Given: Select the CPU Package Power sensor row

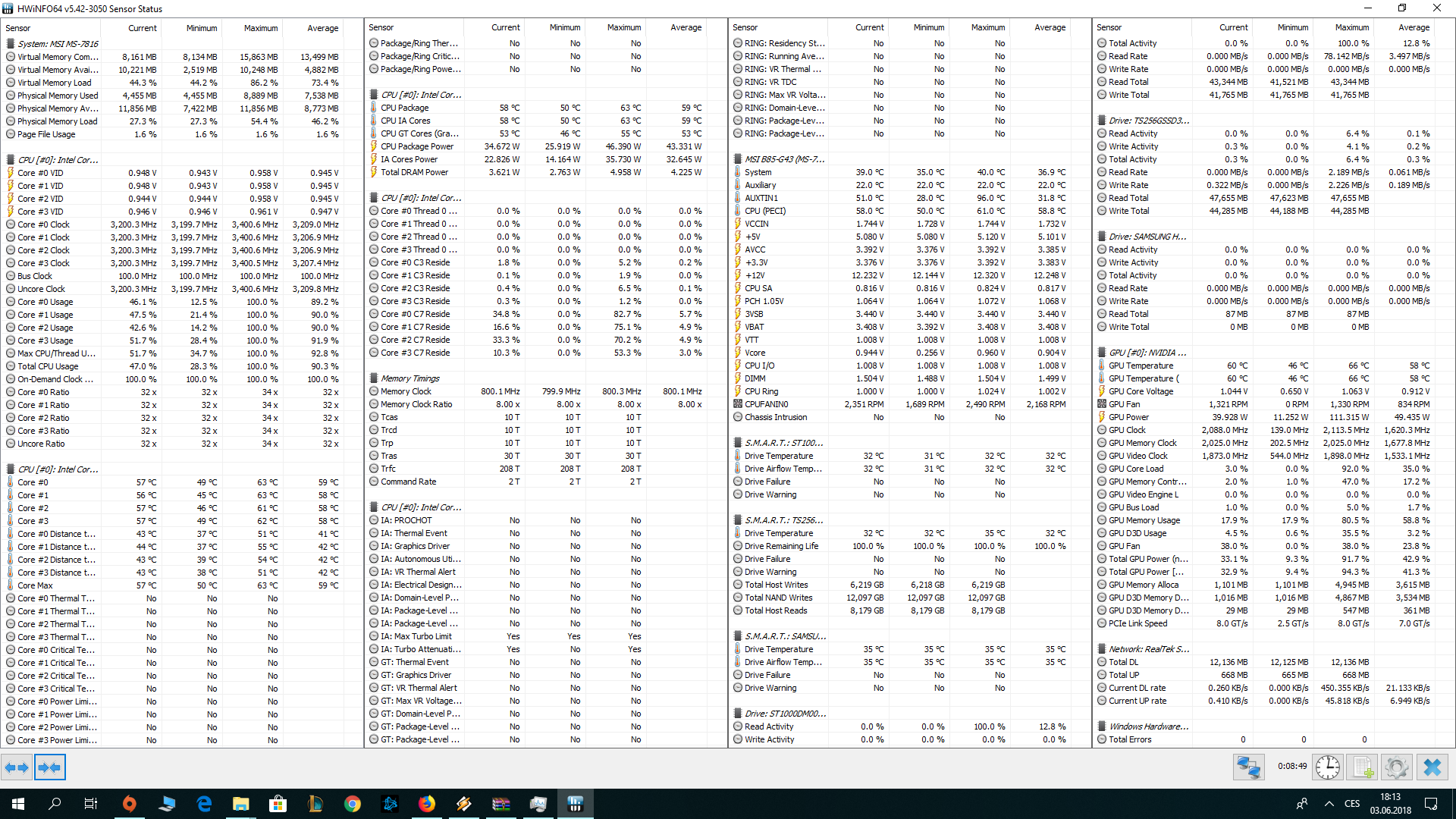Looking at the screenshot, I should pyautogui.click(x=416, y=146).
